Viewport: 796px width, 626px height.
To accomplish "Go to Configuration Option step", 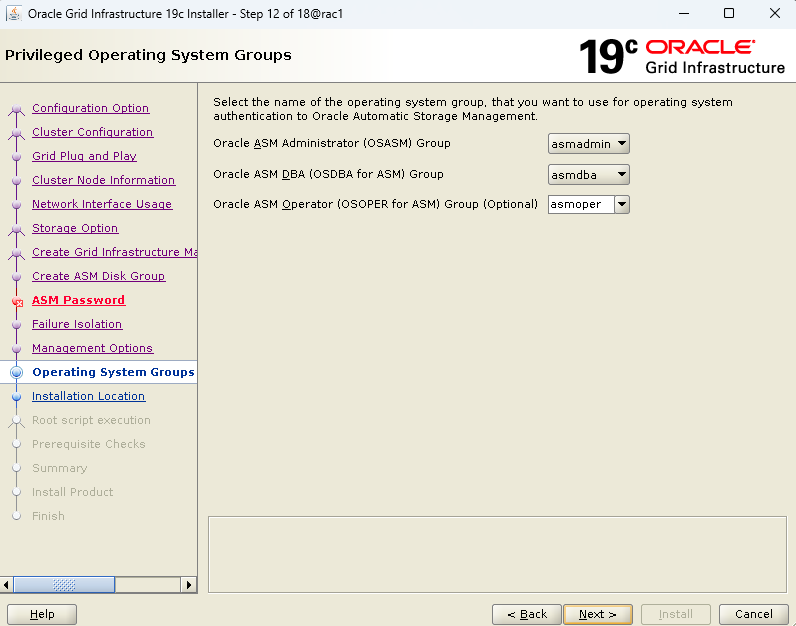I will (90, 108).
